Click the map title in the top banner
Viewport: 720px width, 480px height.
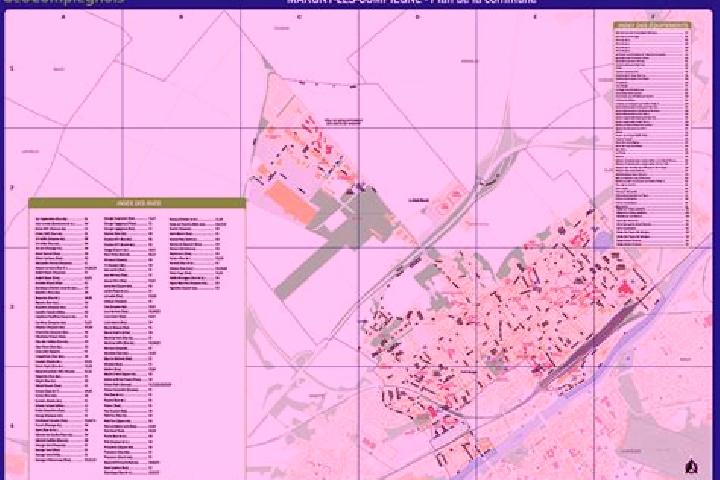click(411, 2)
